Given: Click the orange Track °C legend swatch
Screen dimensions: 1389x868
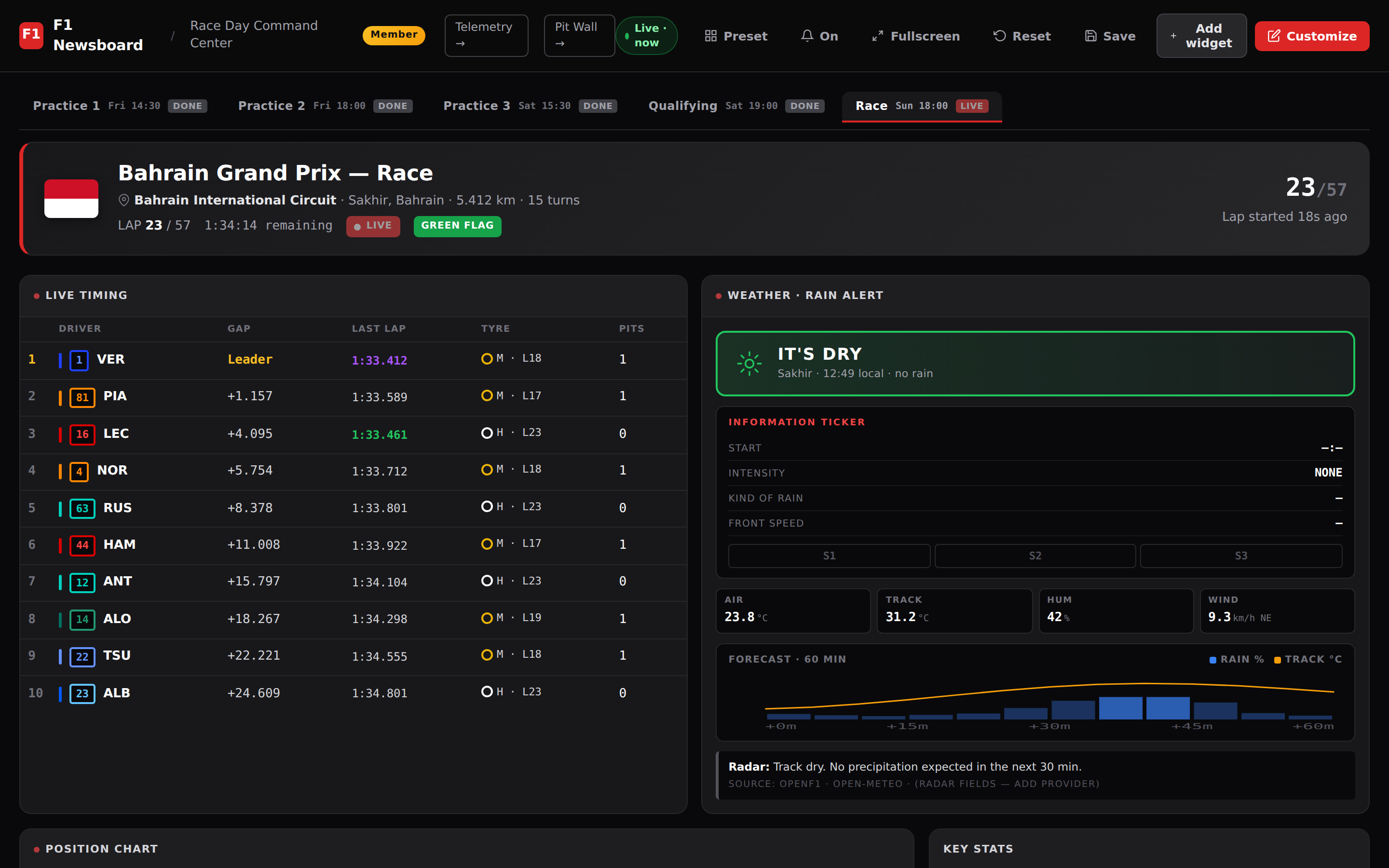Looking at the screenshot, I should coord(1277,660).
